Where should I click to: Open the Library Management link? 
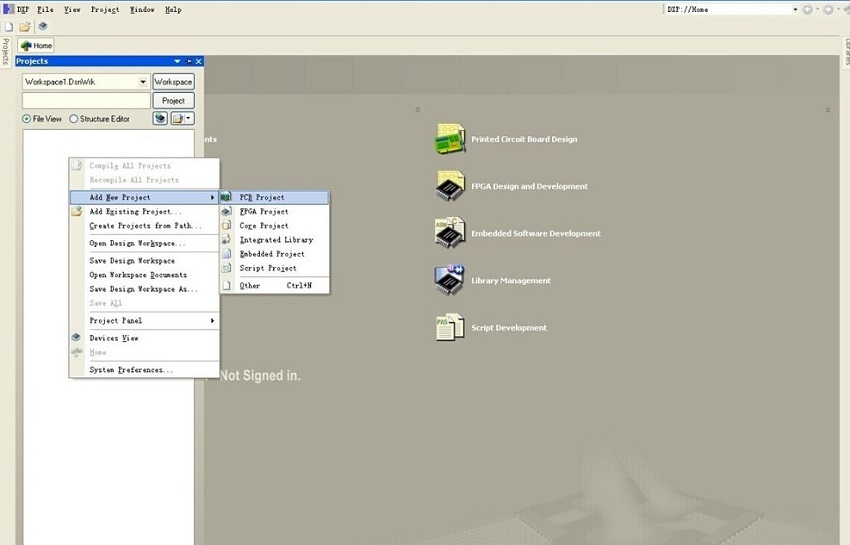[511, 280]
